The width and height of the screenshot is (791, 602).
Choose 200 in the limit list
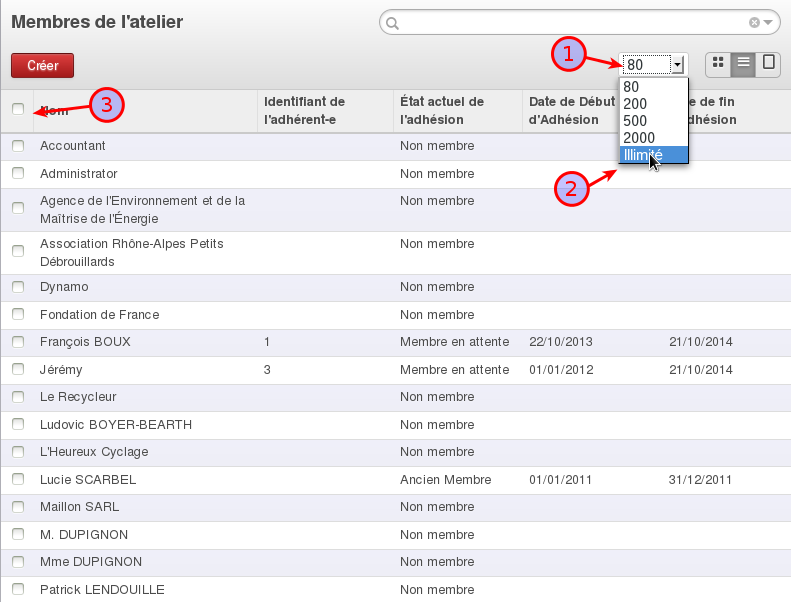click(x=653, y=104)
